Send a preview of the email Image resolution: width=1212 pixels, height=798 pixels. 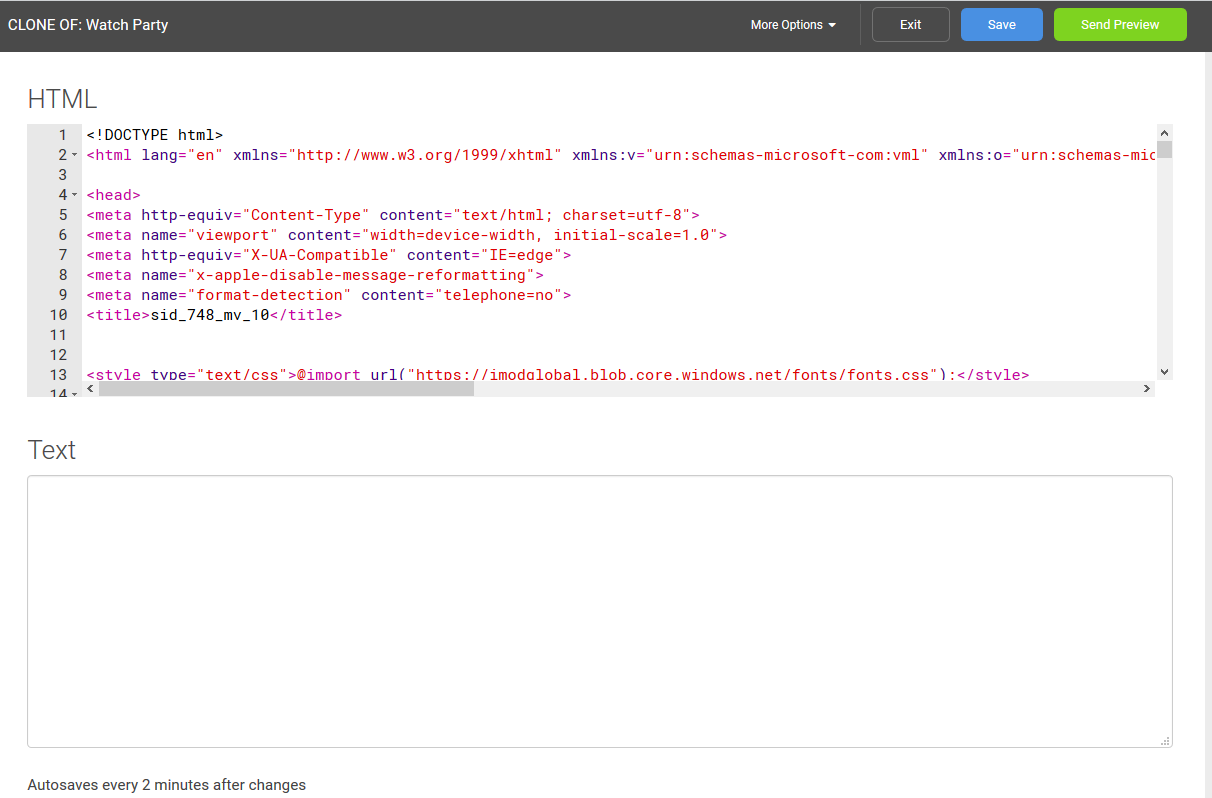tap(1120, 24)
